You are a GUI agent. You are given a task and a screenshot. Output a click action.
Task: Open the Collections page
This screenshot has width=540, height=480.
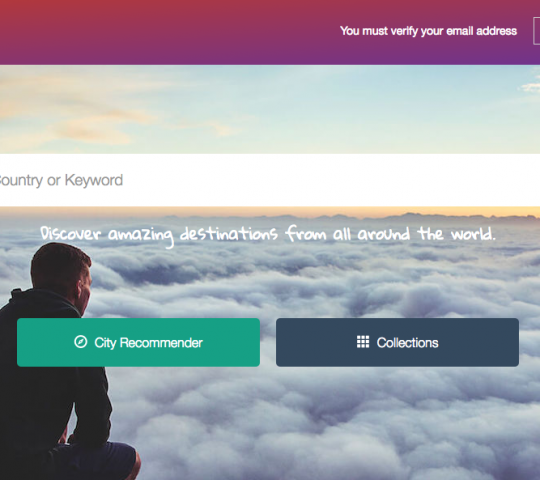(x=397, y=342)
